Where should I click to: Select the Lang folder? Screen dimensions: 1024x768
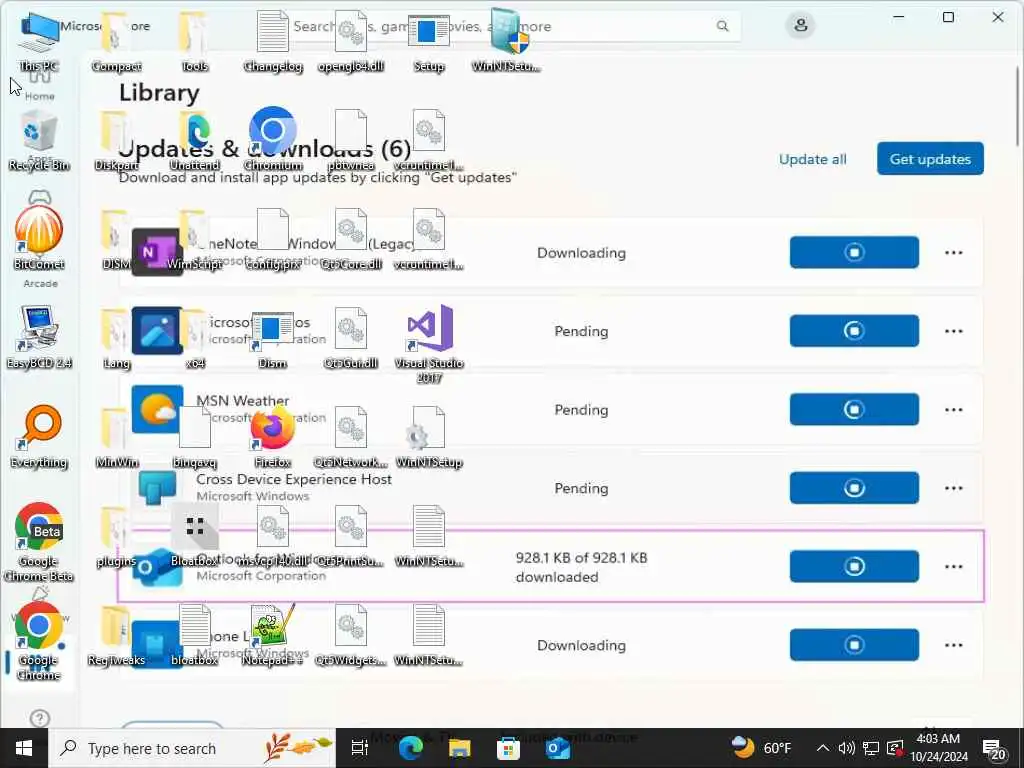coord(116,338)
